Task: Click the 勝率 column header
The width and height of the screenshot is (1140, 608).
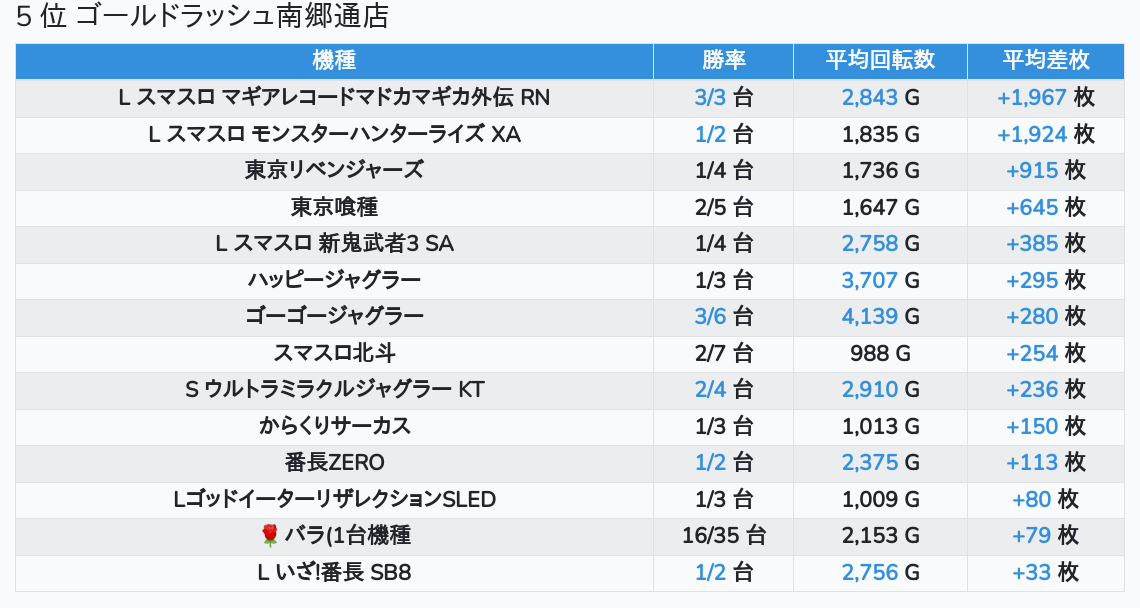Action: tap(723, 61)
